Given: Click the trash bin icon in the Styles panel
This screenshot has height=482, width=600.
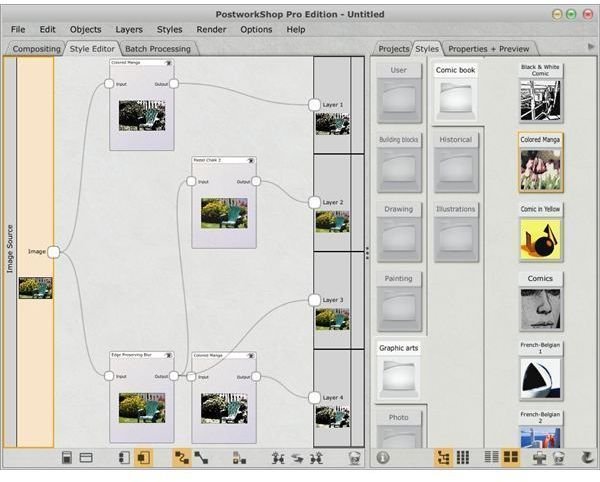Looking at the screenshot, I should pos(559,457).
